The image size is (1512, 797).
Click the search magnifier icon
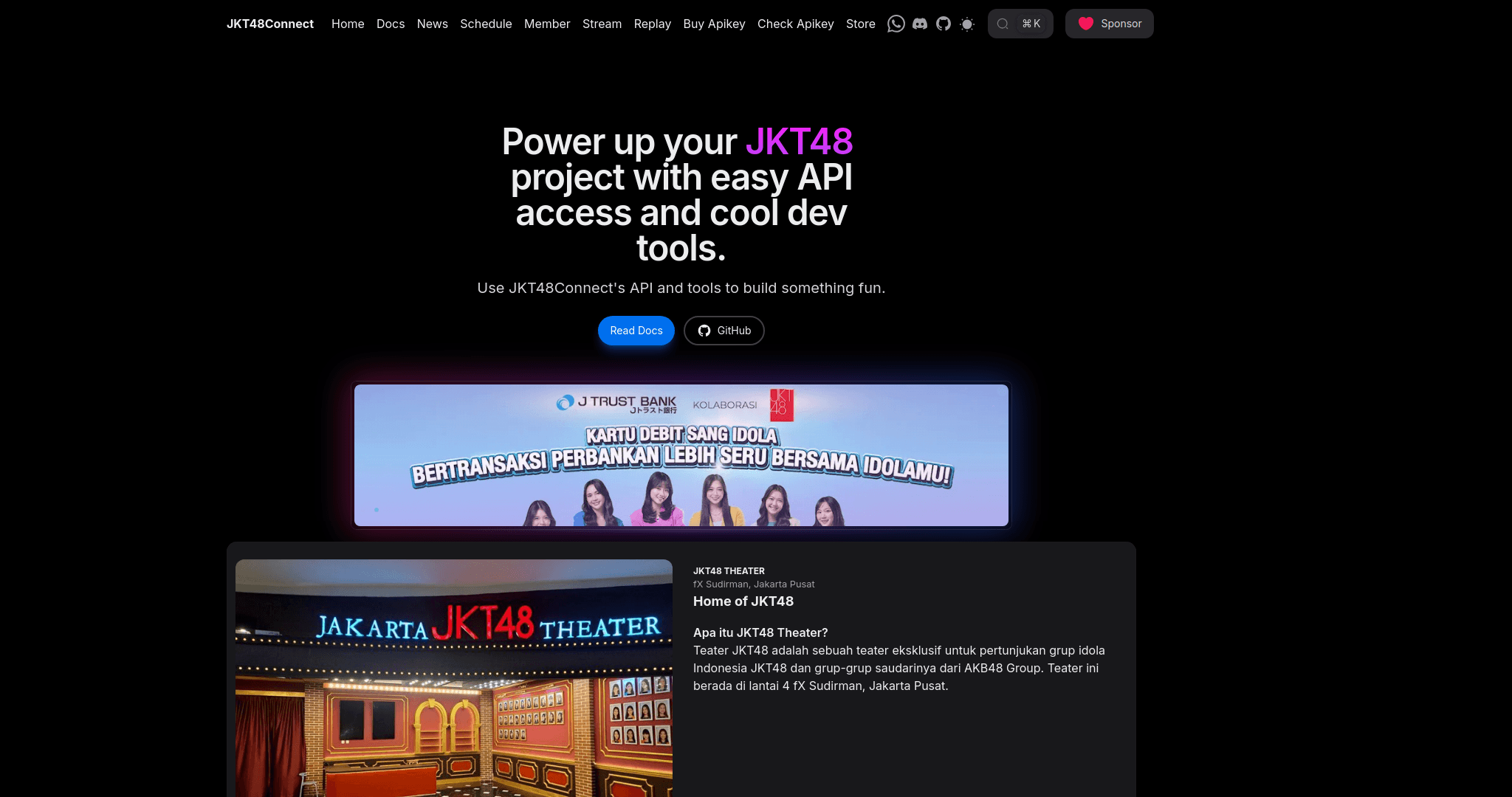pos(1003,24)
